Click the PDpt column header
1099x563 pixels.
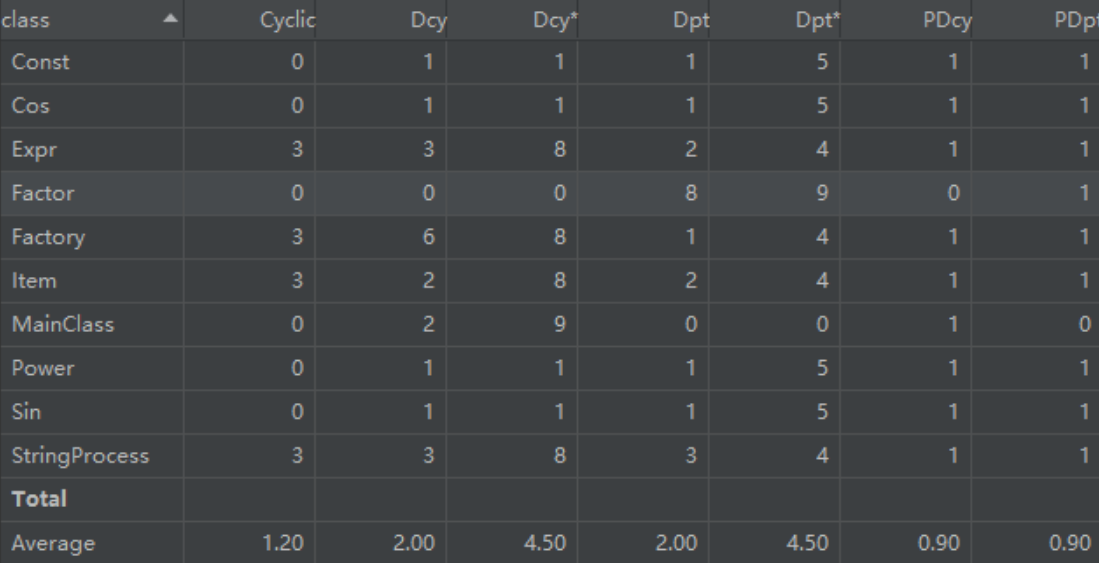click(1079, 19)
